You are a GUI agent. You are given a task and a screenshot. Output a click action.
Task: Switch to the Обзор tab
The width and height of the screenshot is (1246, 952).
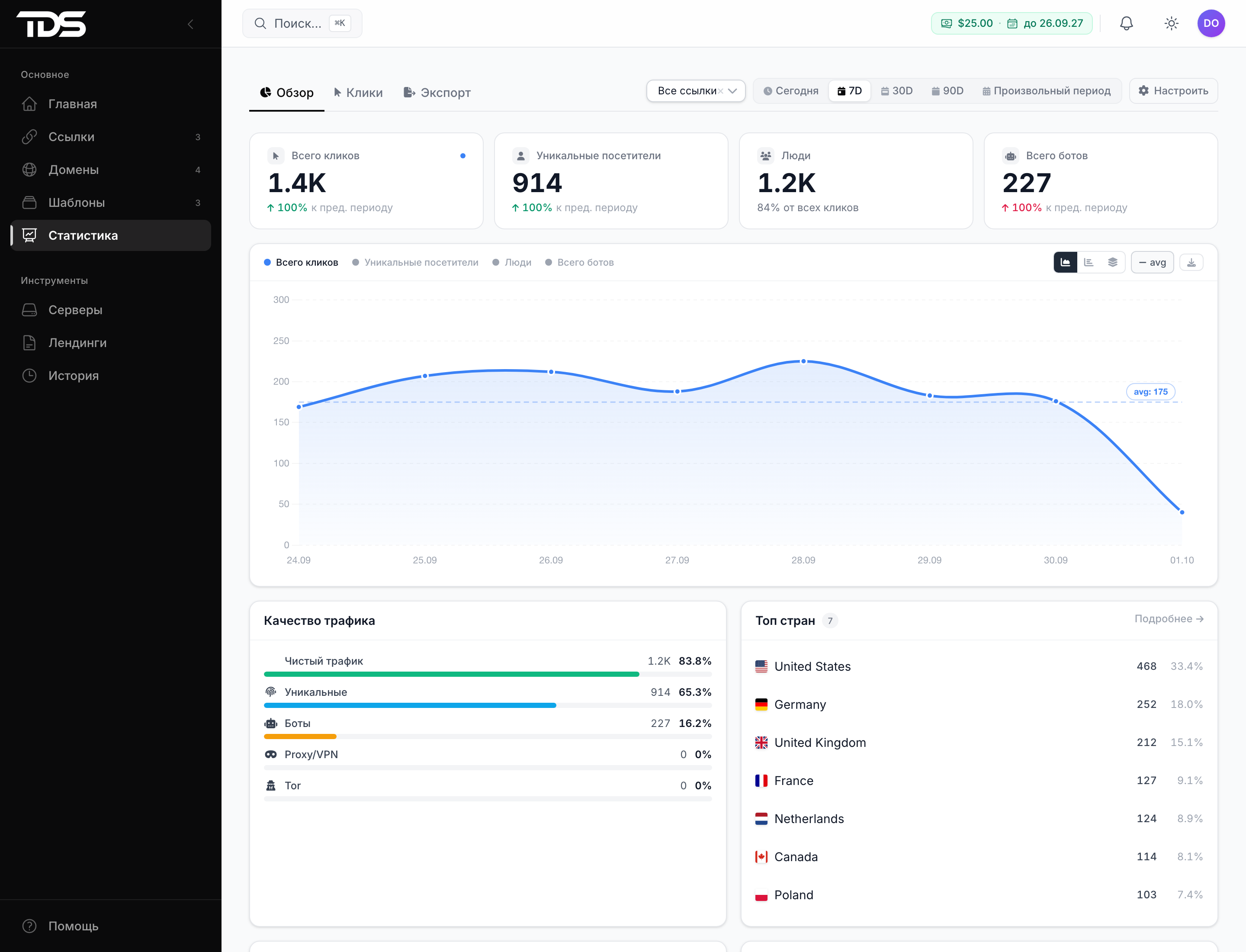[x=287, y=92]
